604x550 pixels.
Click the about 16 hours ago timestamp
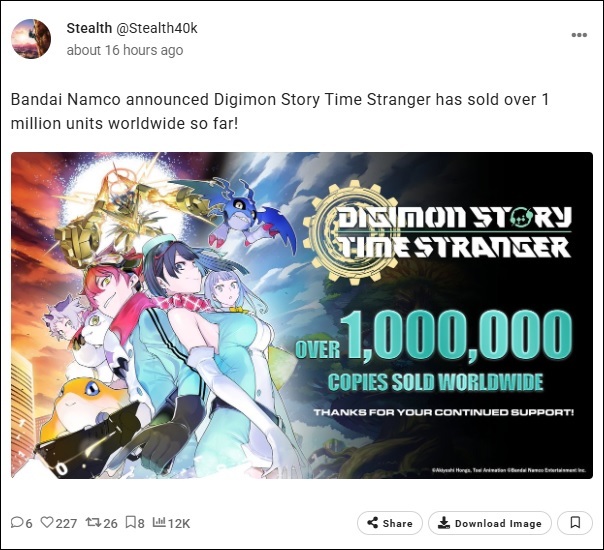125,50
